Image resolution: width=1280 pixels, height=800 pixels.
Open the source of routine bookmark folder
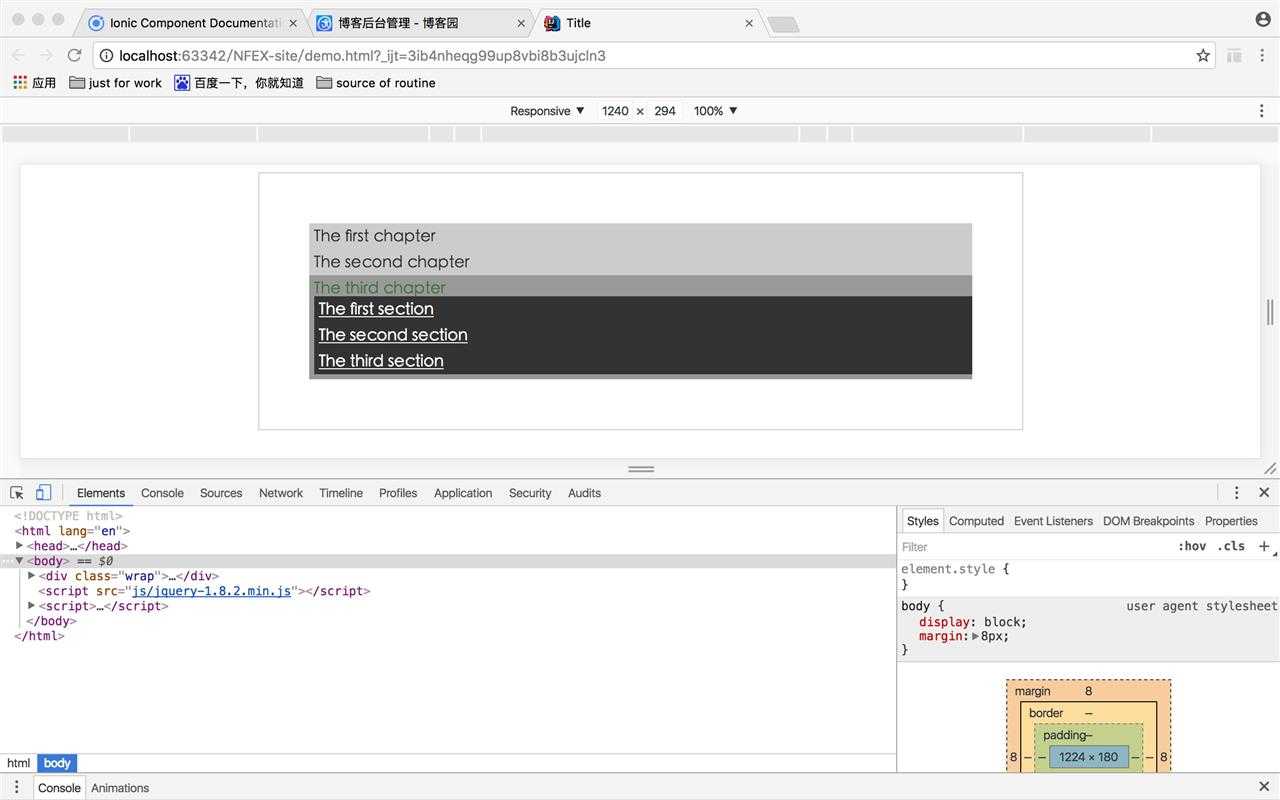(375, 83)
